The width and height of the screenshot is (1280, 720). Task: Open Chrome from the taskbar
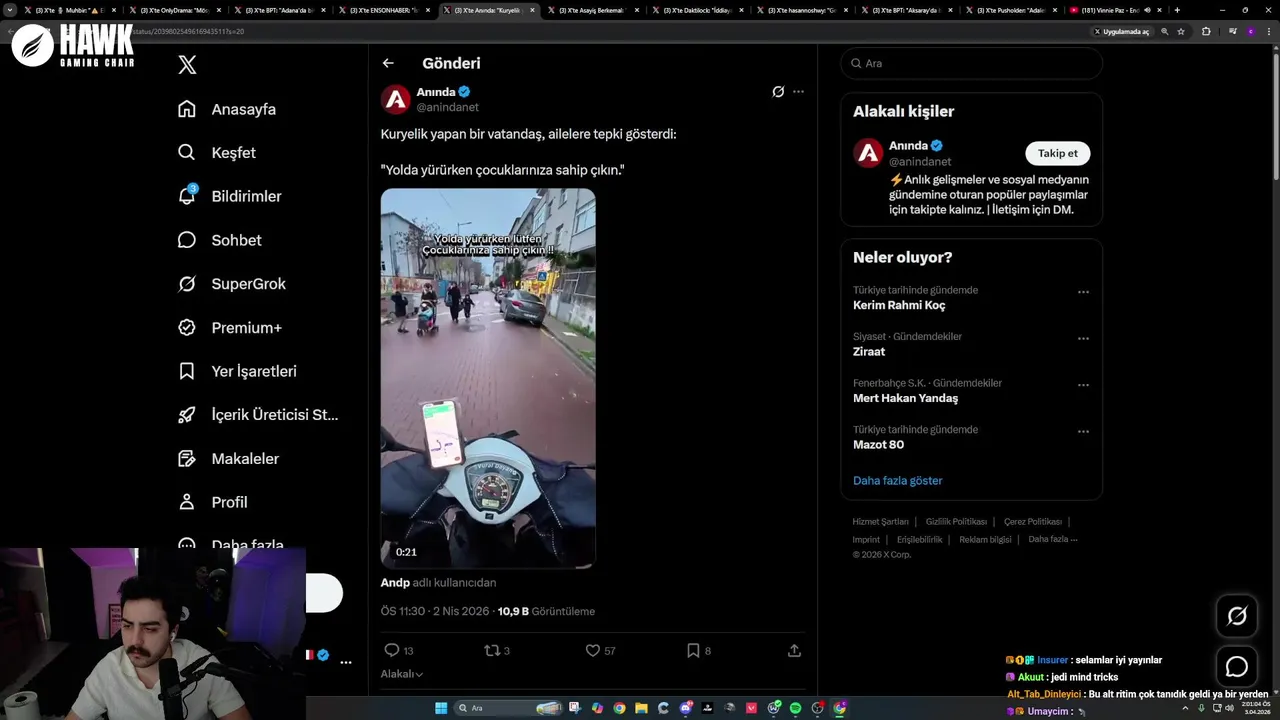(x=619, y=708)
